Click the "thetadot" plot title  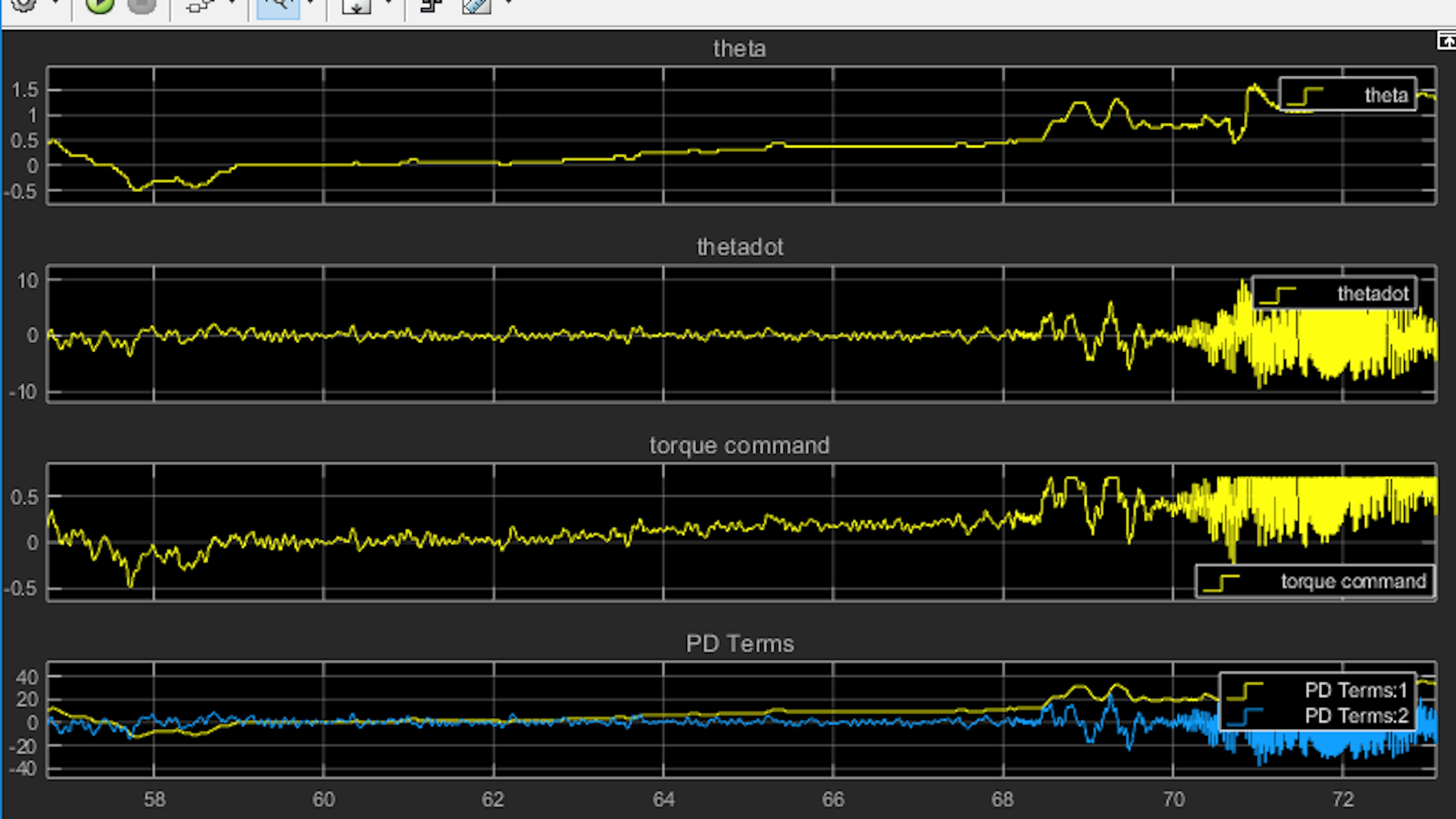pos(740,248)
